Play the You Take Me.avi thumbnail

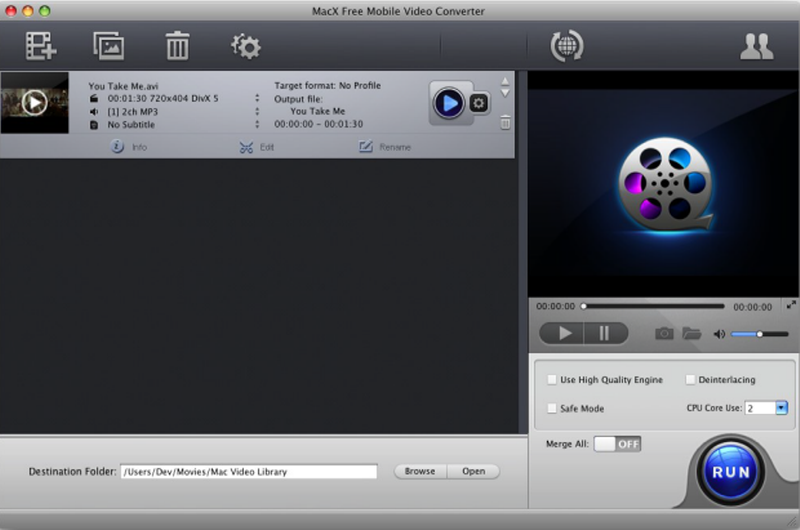(35, 103)
